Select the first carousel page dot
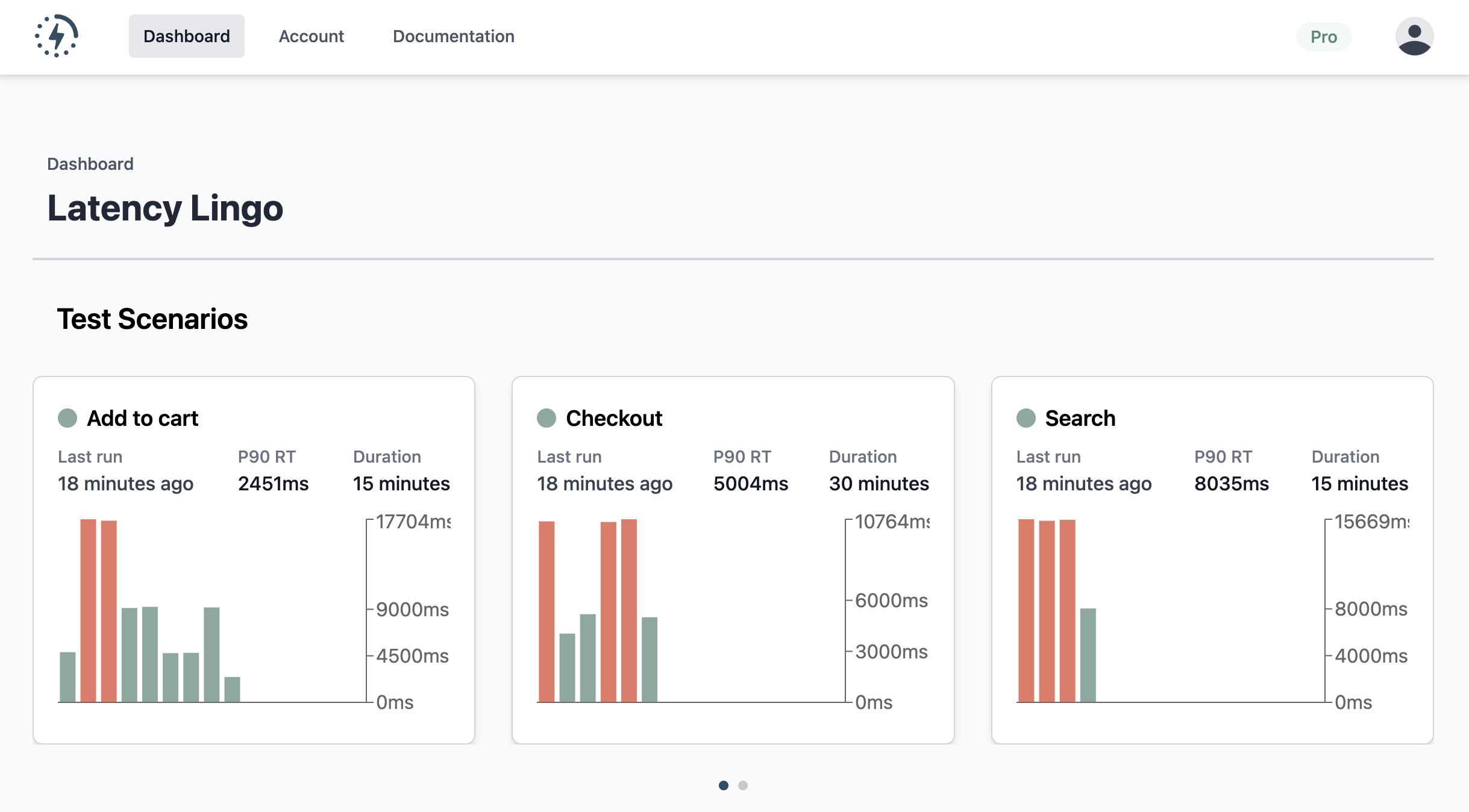1469x812 pixels. [724, 785]
